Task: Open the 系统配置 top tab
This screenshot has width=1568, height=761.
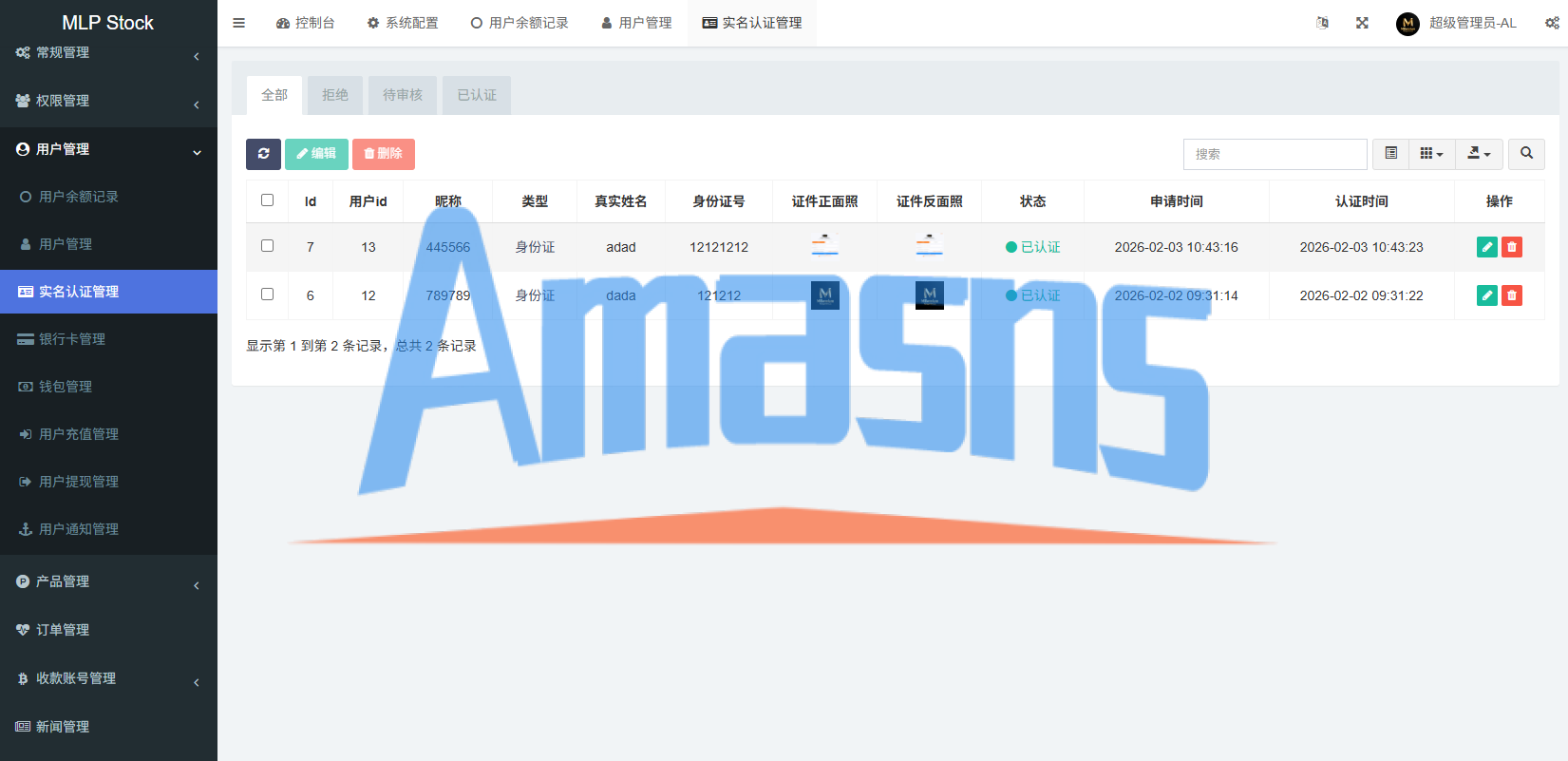Action: coord(403,23)
